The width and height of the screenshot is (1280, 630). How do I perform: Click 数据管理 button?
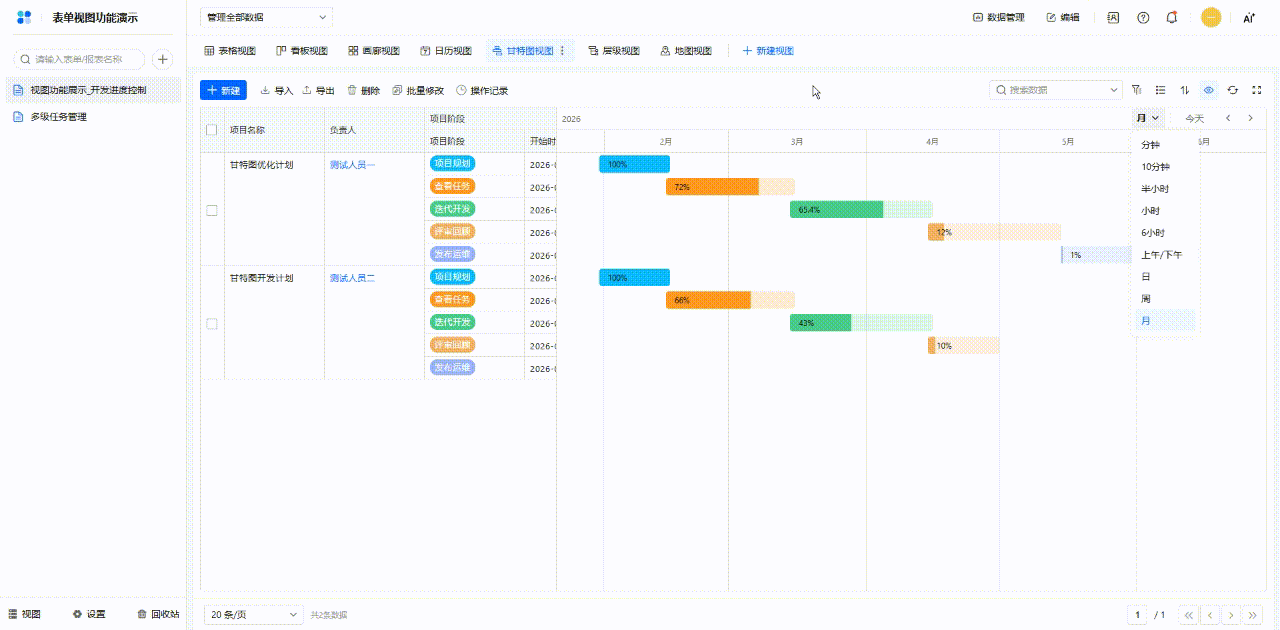point(999,17)
